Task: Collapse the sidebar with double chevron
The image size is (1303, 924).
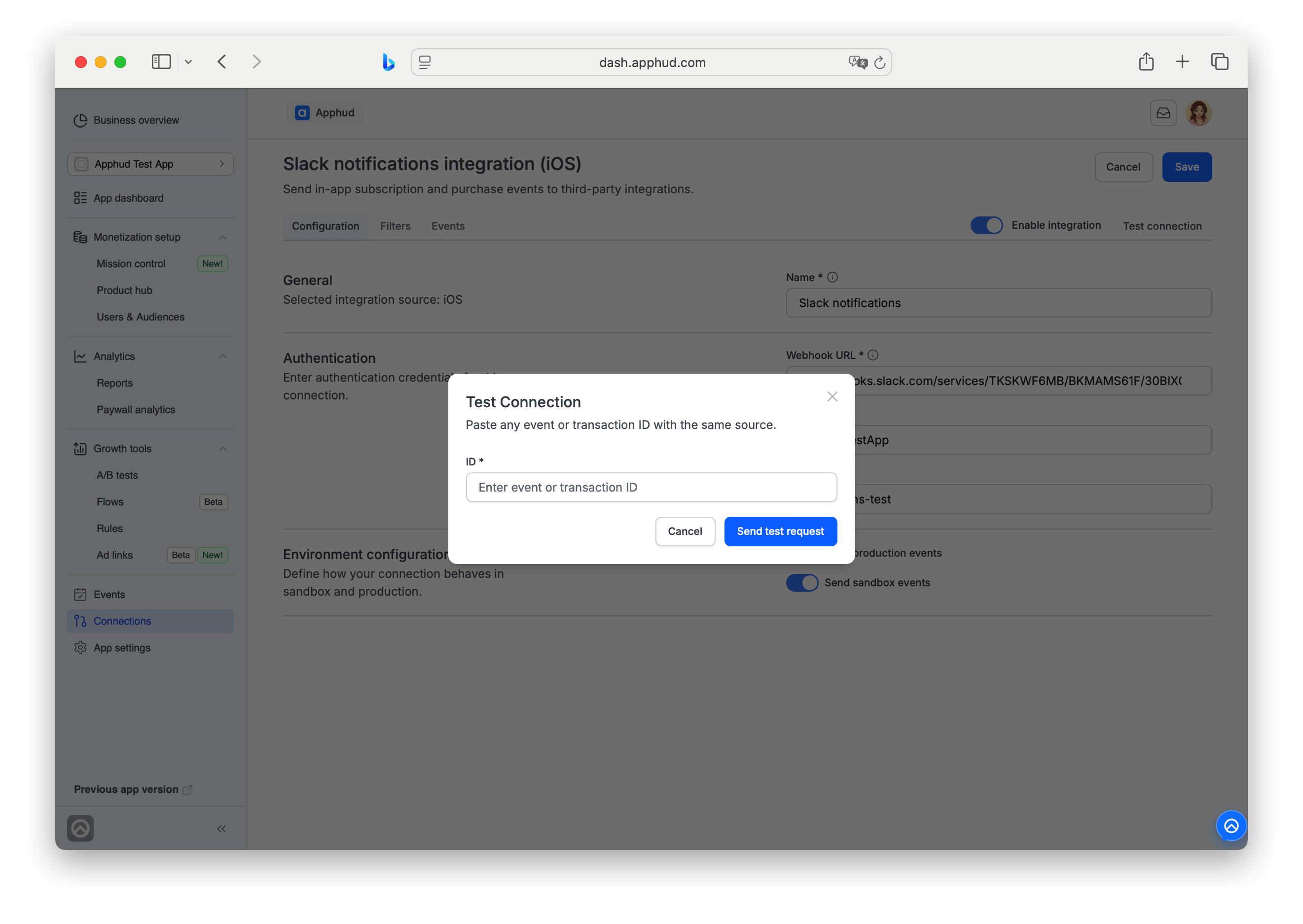Action: (x=221, y=829)
